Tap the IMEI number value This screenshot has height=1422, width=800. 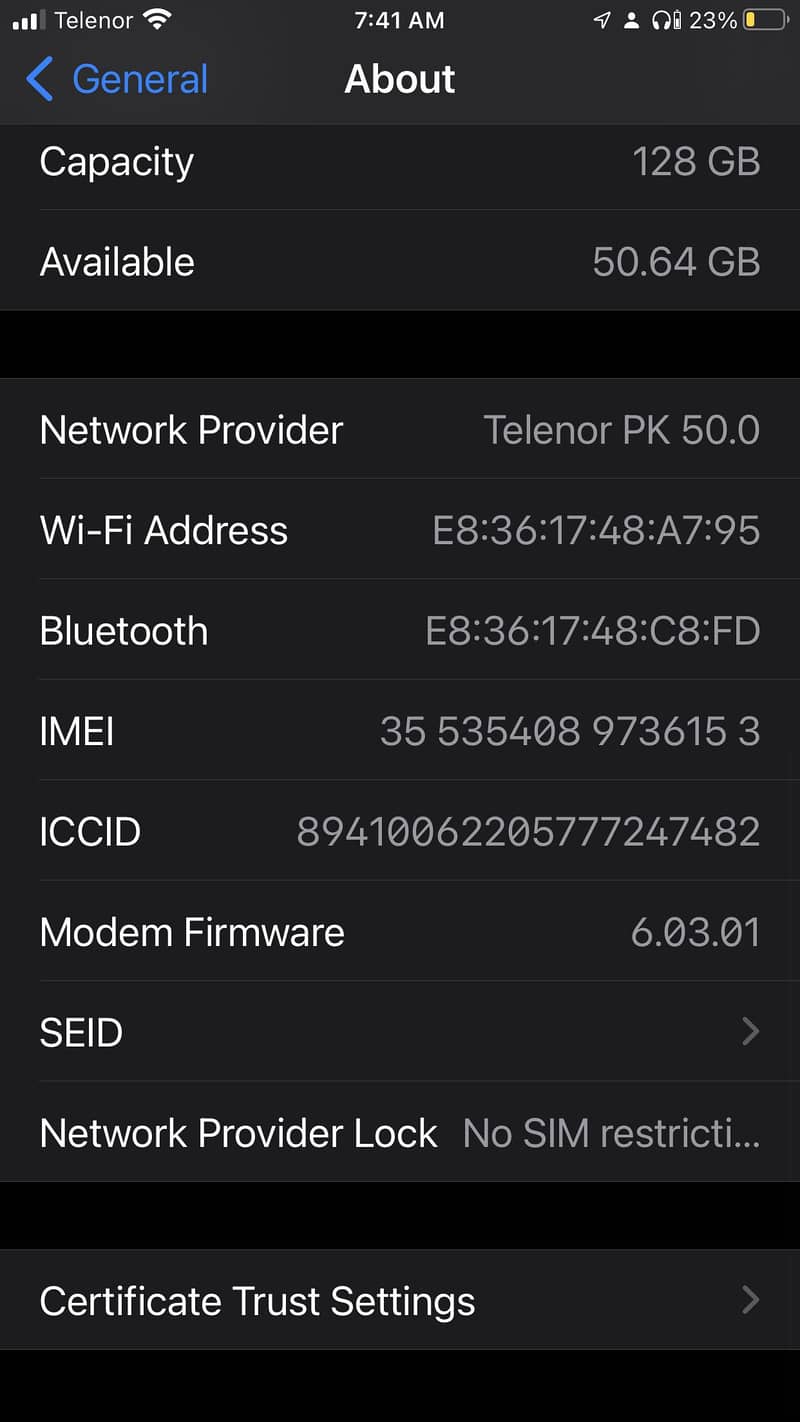pyautogui.click(x=570, y=731)
